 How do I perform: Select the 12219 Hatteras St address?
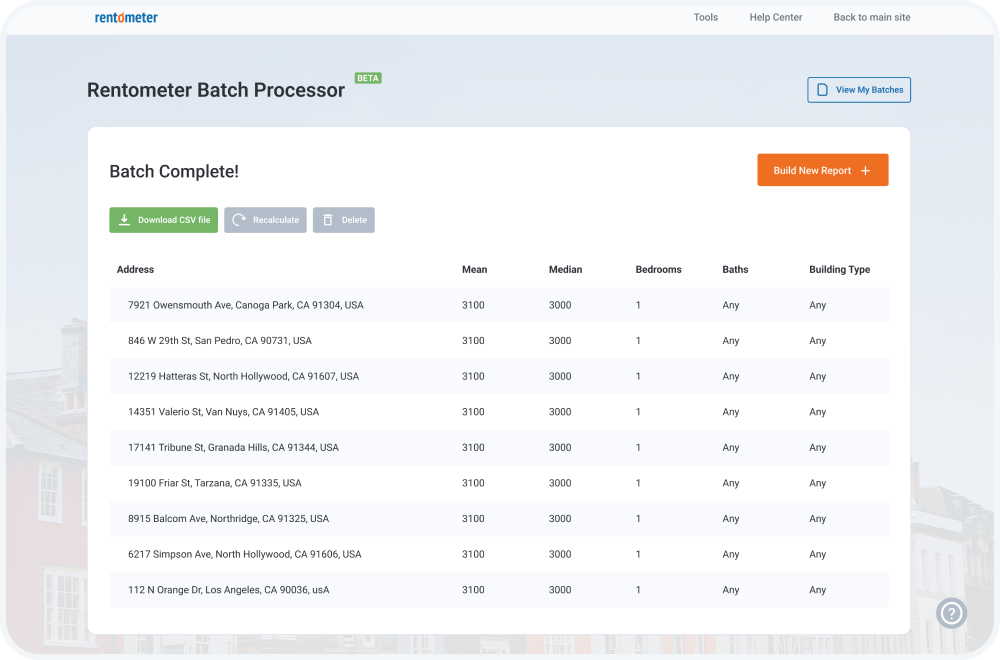click(x=244, y=377)
